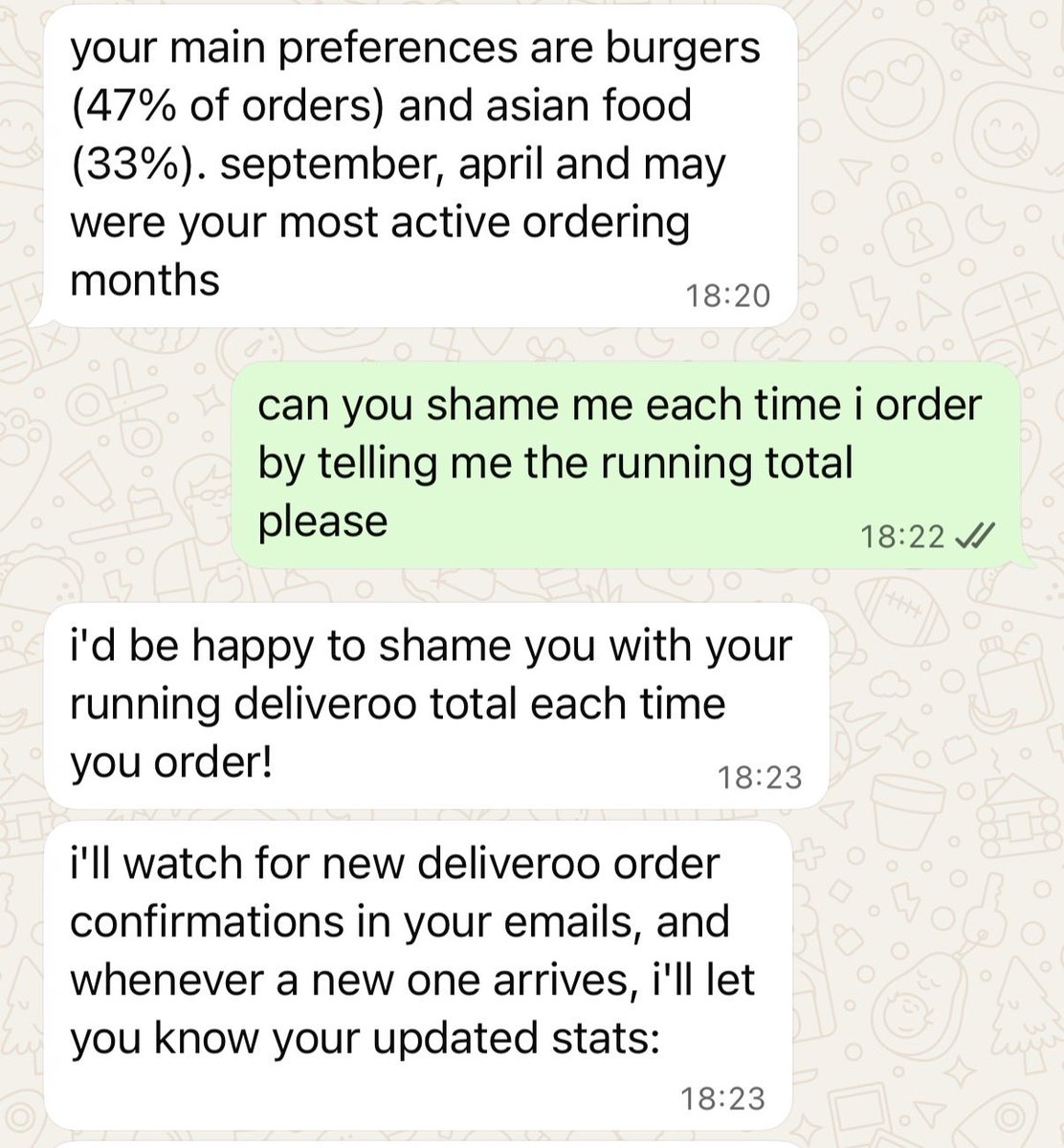This screenshot has height=1148, width=1064.
Task: Click "you know your updated stats:" line
Action: click(x=366, y=1039)
